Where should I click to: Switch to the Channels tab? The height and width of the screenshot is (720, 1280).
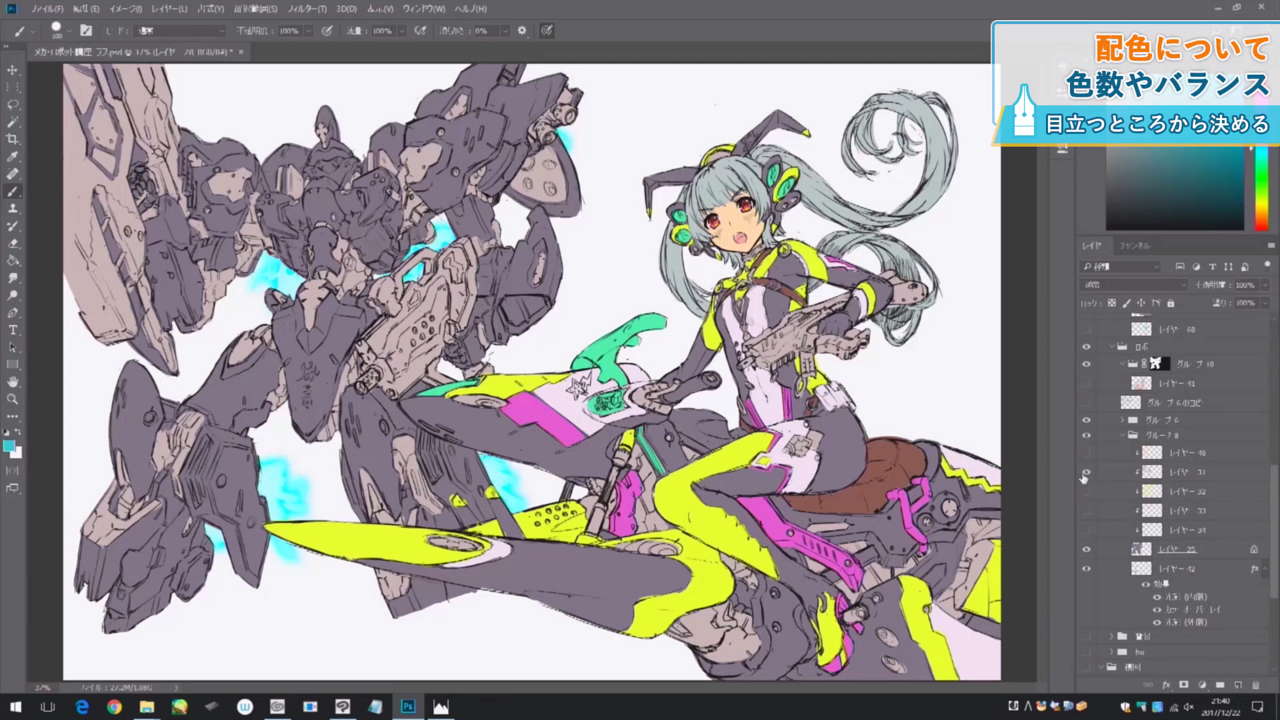point(1134,245)
